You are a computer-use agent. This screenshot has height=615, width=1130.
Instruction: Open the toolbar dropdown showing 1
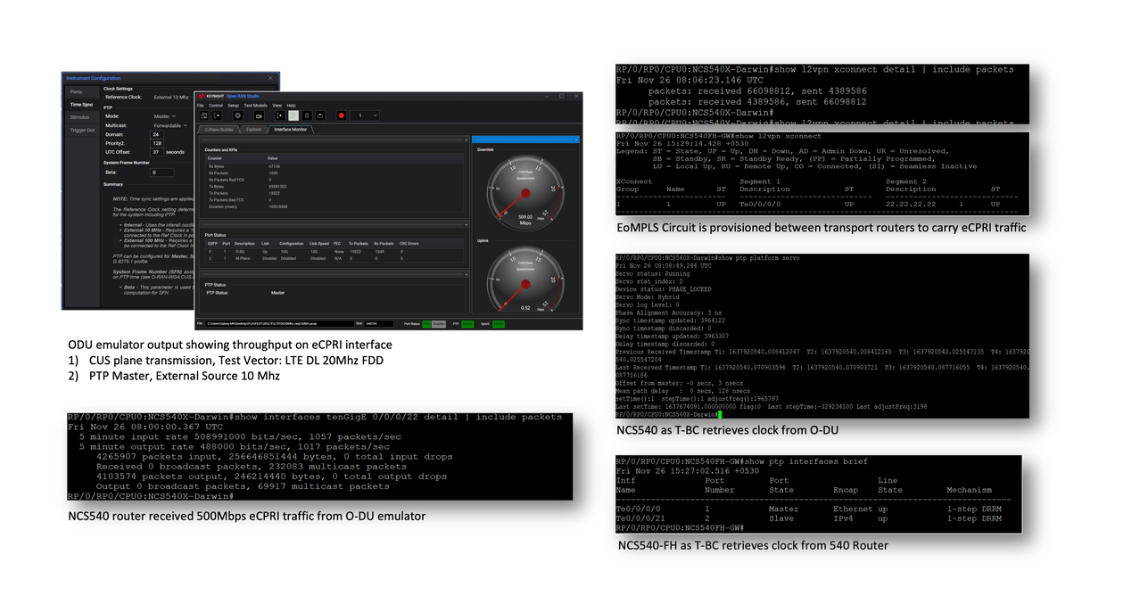pyautogui.click(x=365, y=115)
